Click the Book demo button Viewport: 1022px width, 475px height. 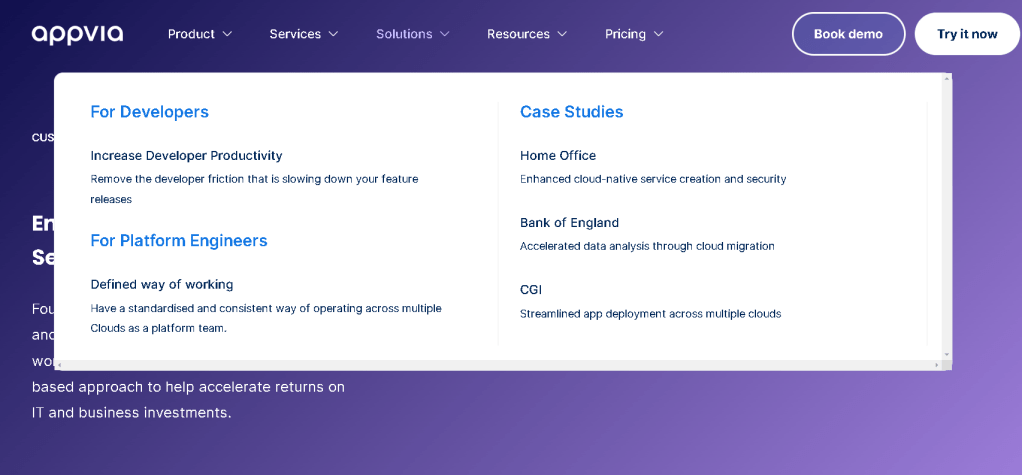(848, 34)
